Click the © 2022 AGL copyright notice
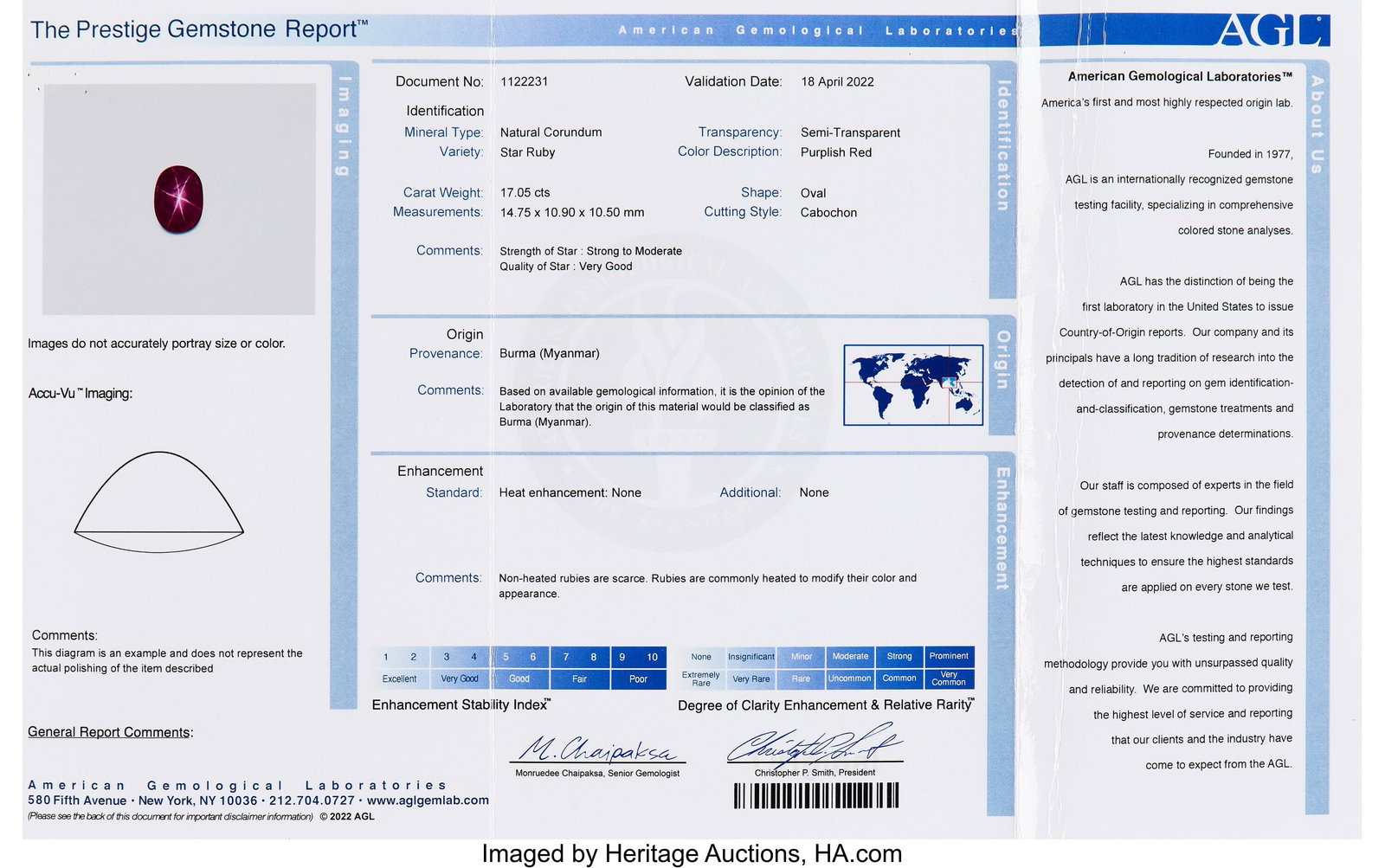The width and height of the screenshot is (1385, 868). pos(347,816)
